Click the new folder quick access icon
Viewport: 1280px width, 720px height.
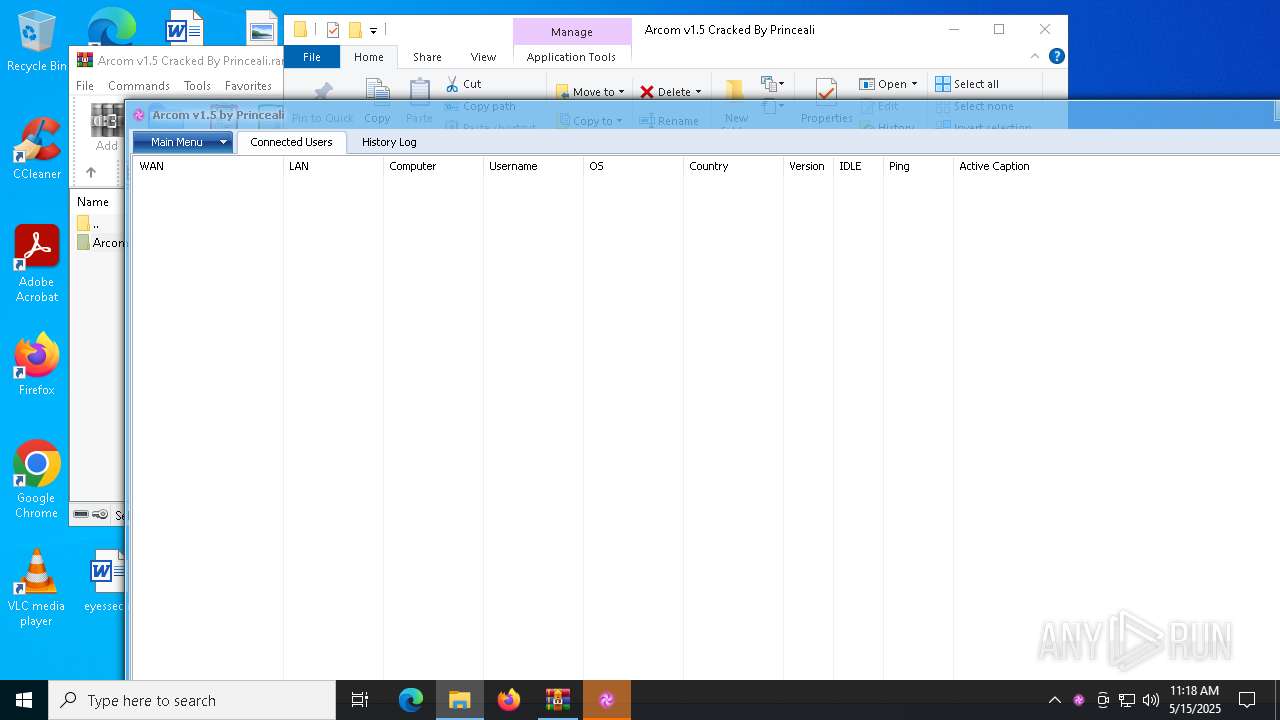coord(354,30)
